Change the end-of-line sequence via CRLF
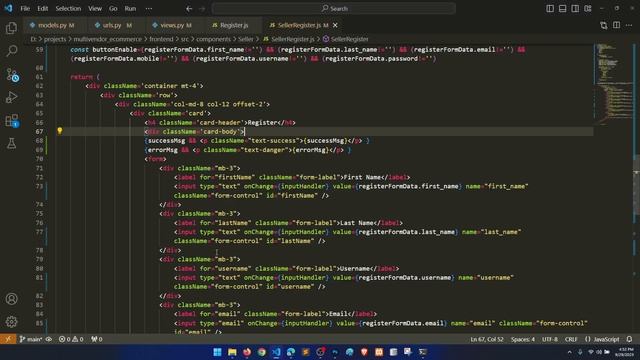Screen dimensions: 640x360 coord(571,339)
